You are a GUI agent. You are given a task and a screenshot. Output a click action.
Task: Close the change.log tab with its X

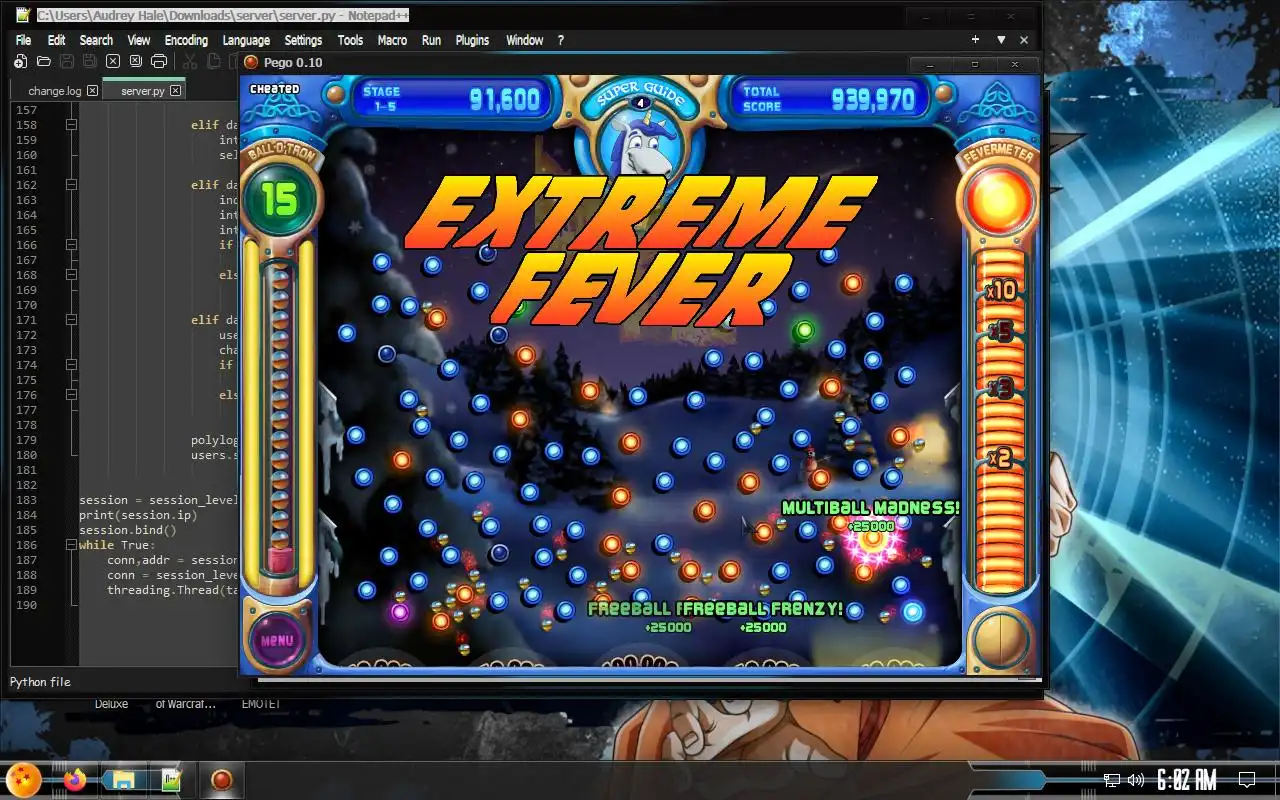point(92,91)
